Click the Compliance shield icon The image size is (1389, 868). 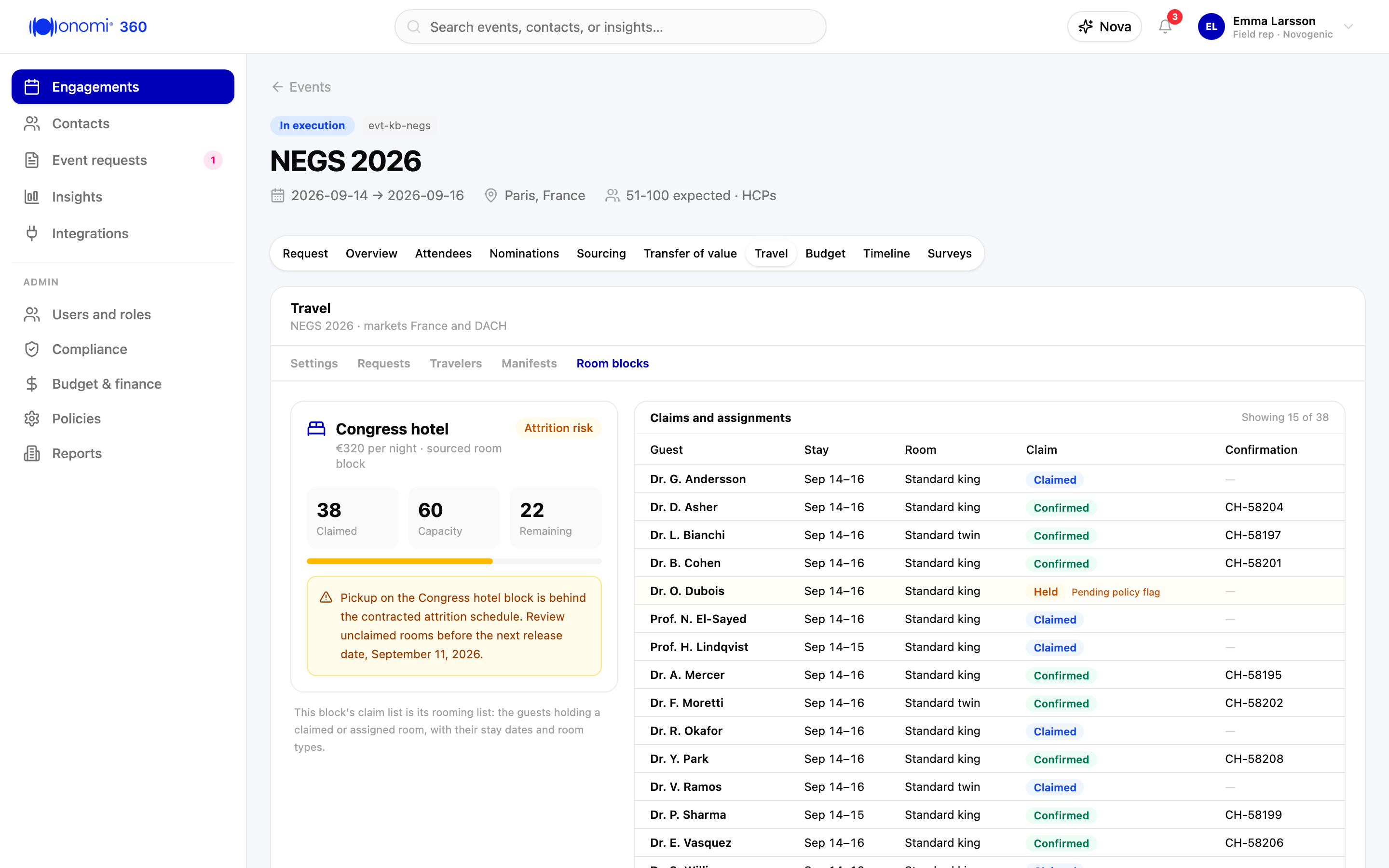[32, 349]
